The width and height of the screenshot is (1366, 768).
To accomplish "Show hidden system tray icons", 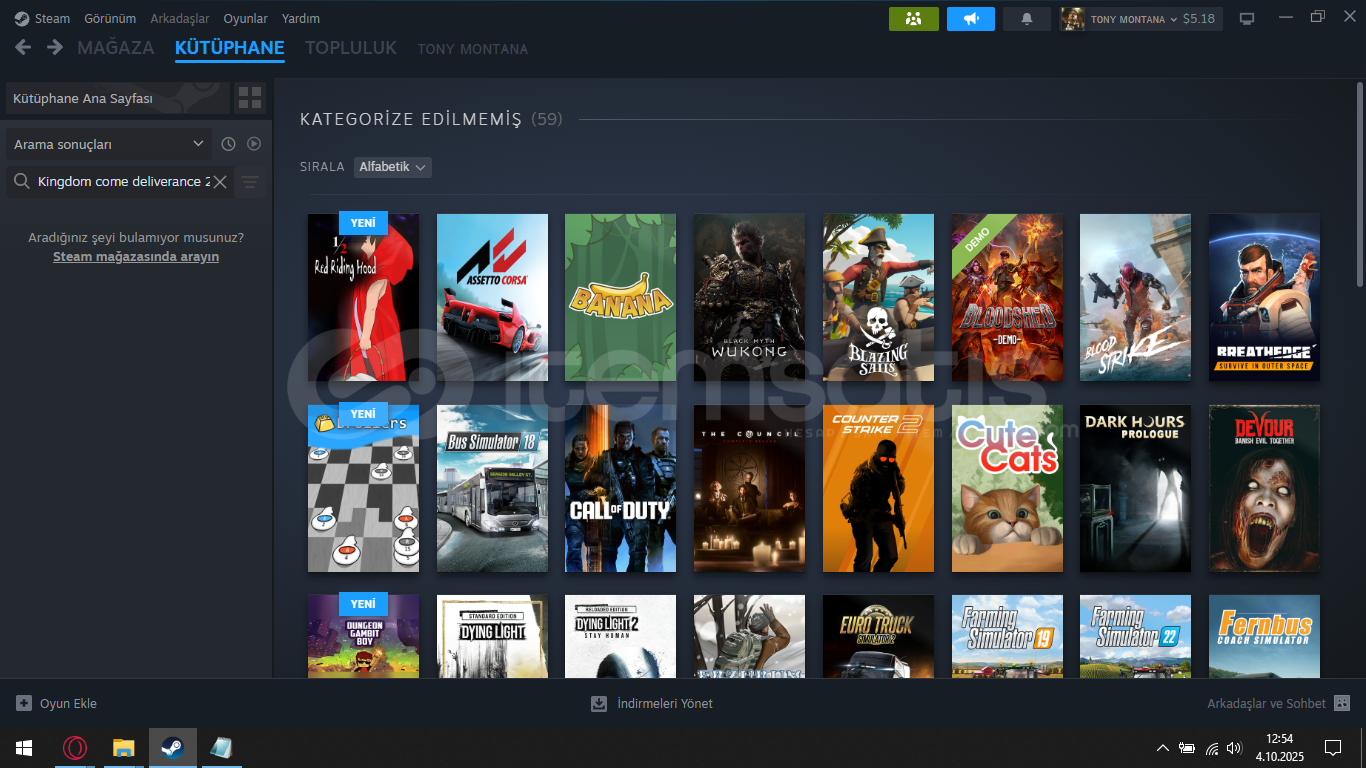I will tap(1162, 748).
